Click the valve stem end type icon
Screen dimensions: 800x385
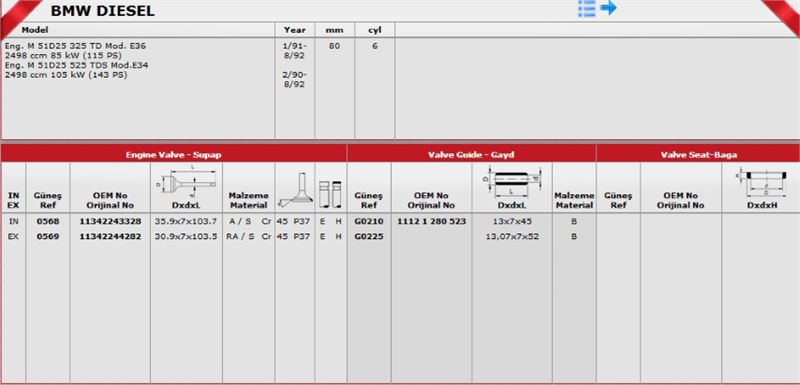click(330, 194)
